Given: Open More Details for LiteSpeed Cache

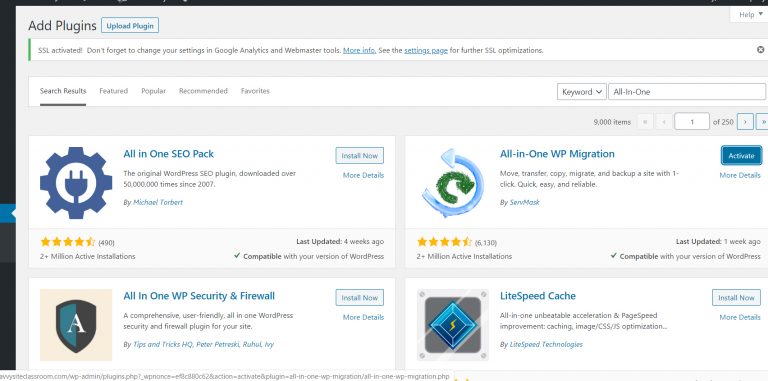Looking at the screenshot, I should point(740,317).
